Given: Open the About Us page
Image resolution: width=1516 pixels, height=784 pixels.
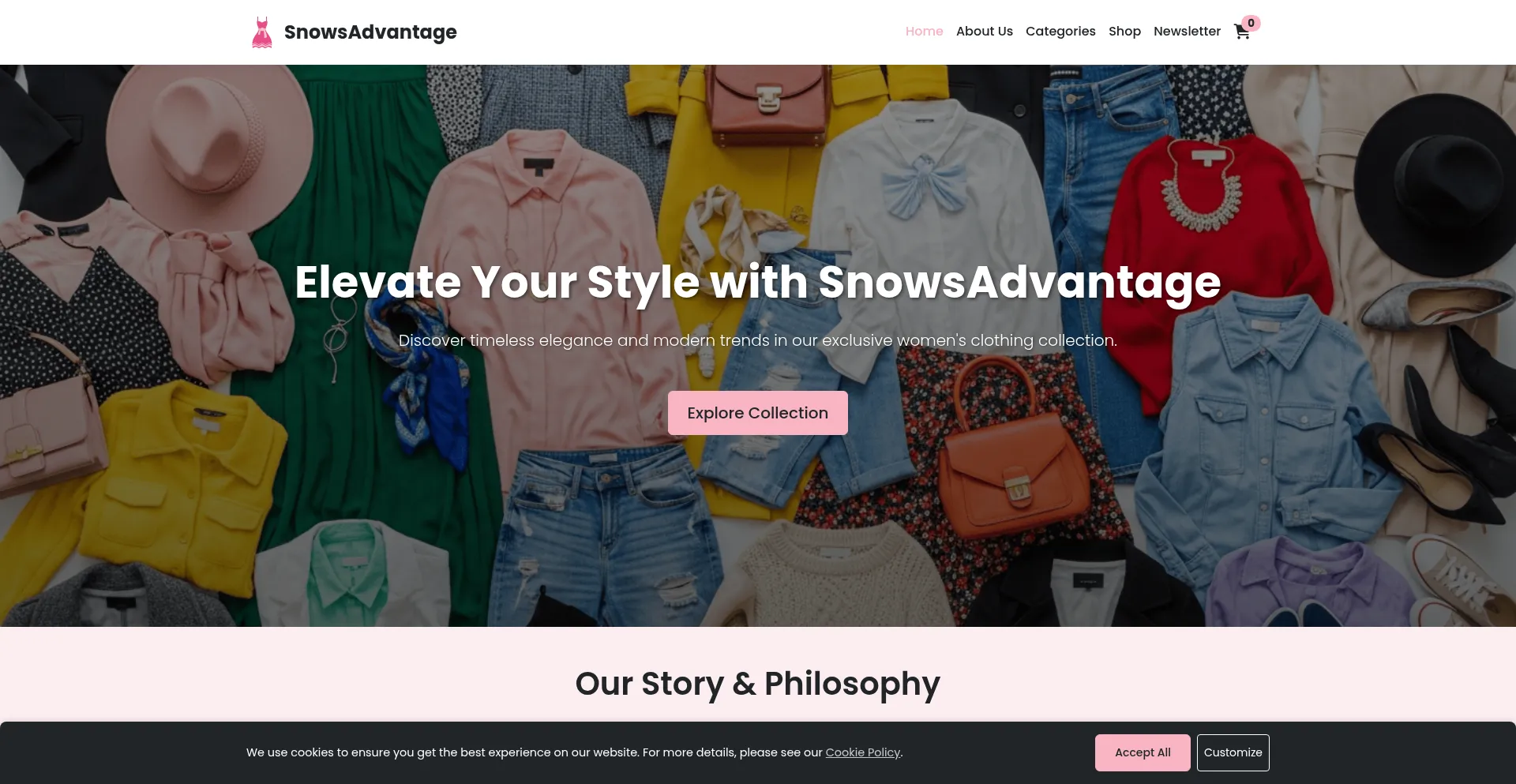Looking at the screenshot, I should point(984,32).
